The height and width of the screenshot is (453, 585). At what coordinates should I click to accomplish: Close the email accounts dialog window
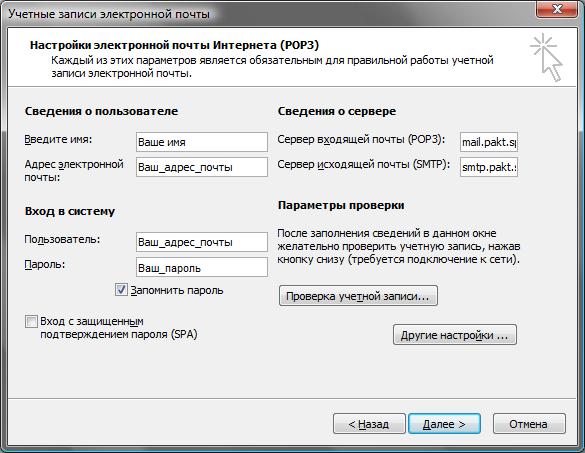click(557, 9)
